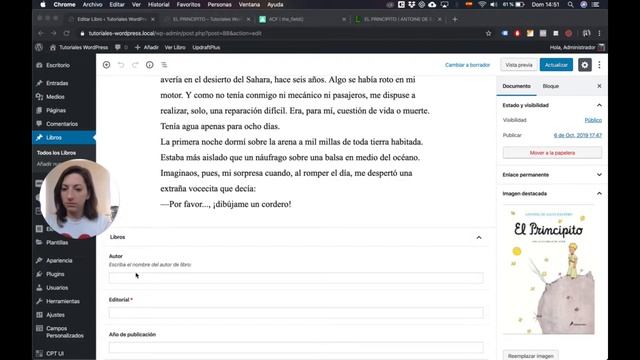The width and height of the screenshot is (640, 360).
Task: Click El Principito featured image thumbnail
Action: (x=549, y=270)
